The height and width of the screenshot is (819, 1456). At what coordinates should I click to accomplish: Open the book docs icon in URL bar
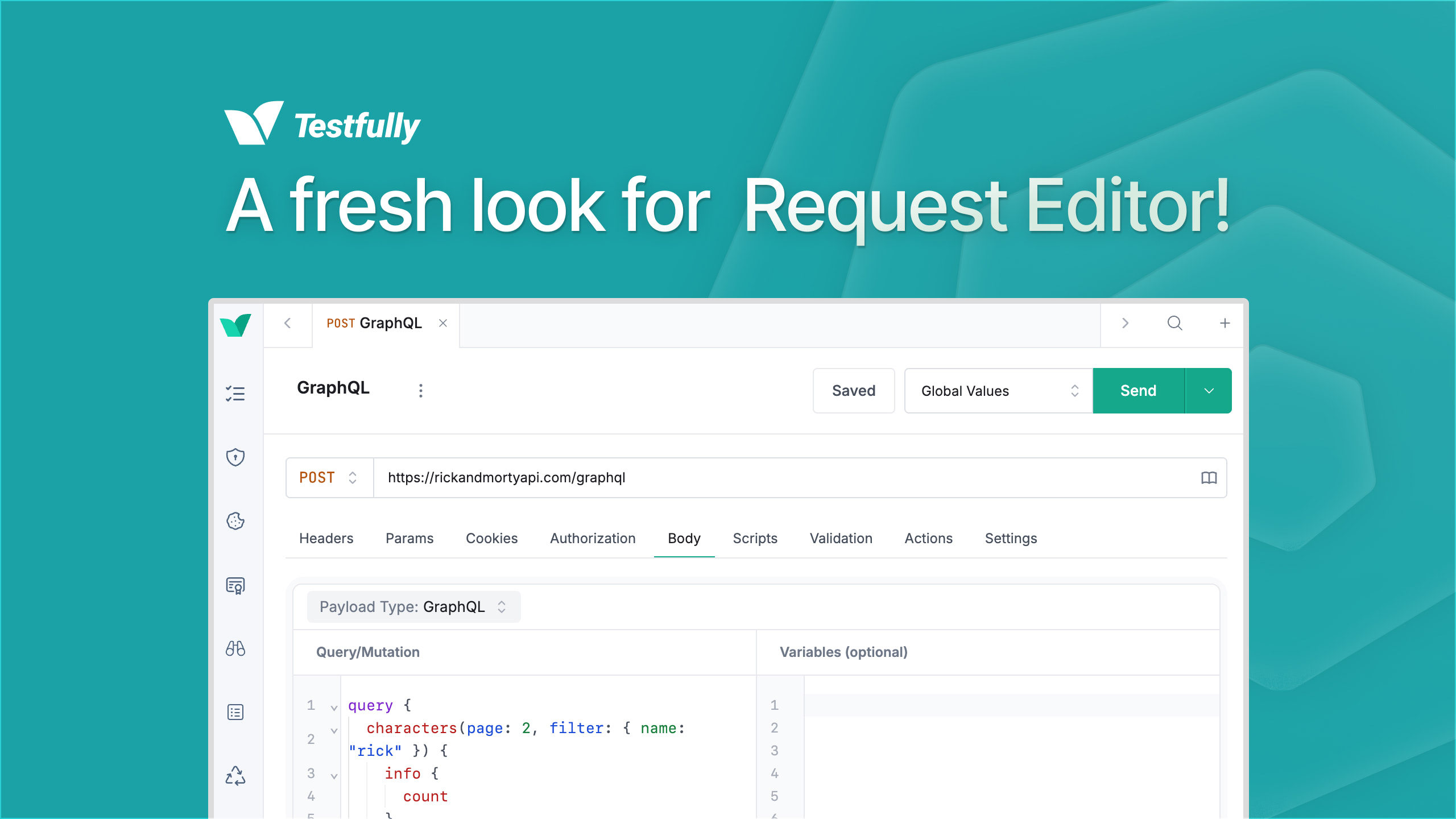coord(1209,478)
